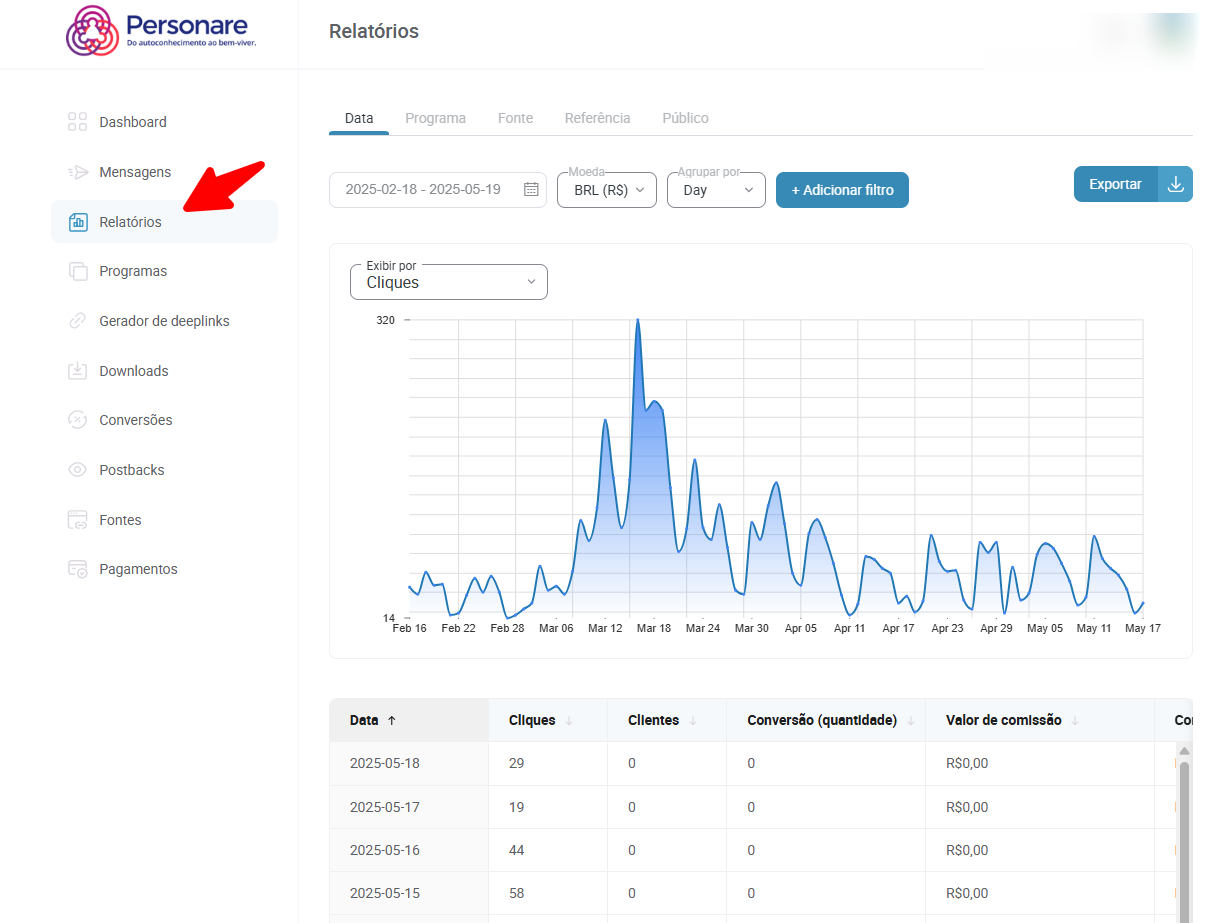Click the Programas stacked pages icon
The height and width of the screenshot is (923, 1224).
77,271
